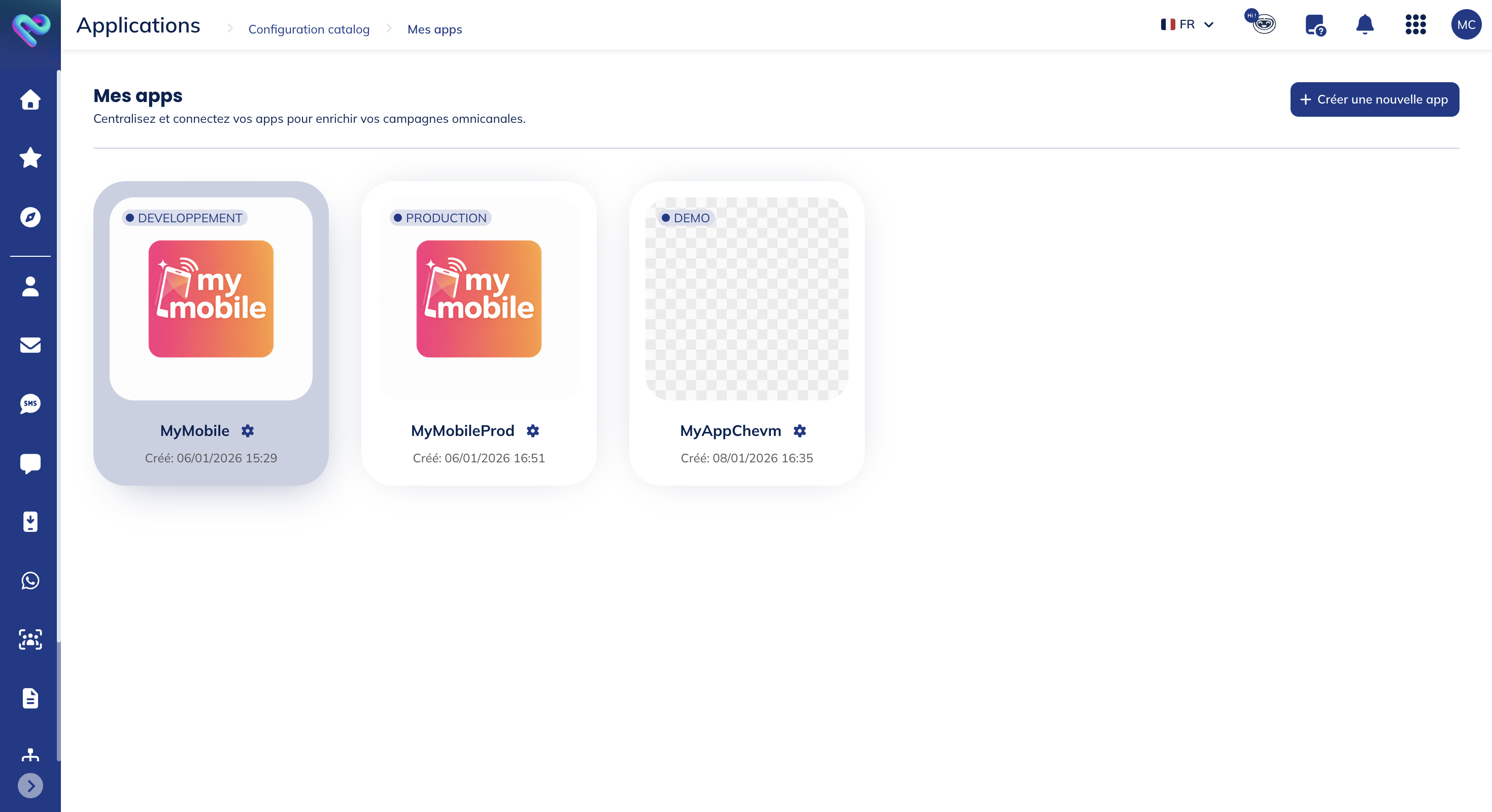Image resolution: width=1492 pixels, height=812 pixels.
Task: Open the compass discover icon in sidebar
Action: pyautogui.click(x=29, y=217)
